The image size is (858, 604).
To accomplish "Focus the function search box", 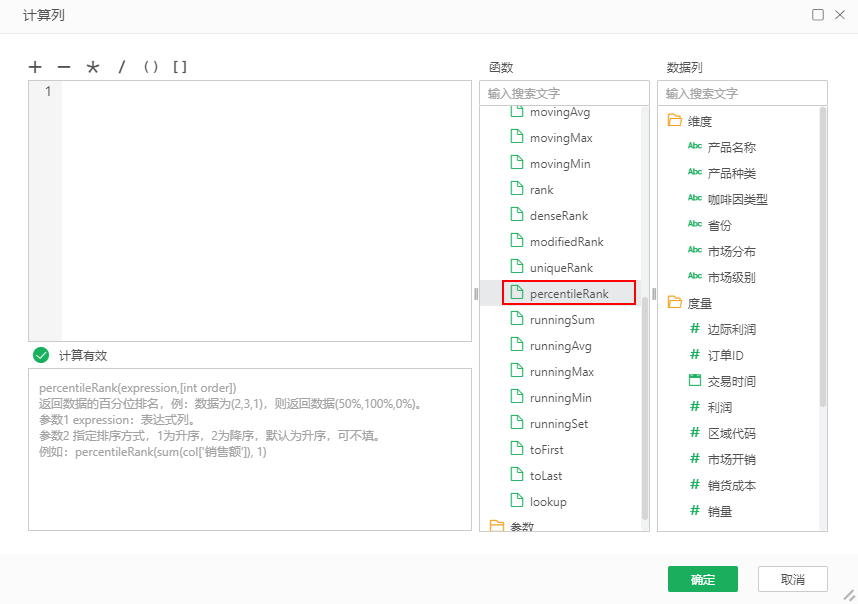I will pos(564,93).
